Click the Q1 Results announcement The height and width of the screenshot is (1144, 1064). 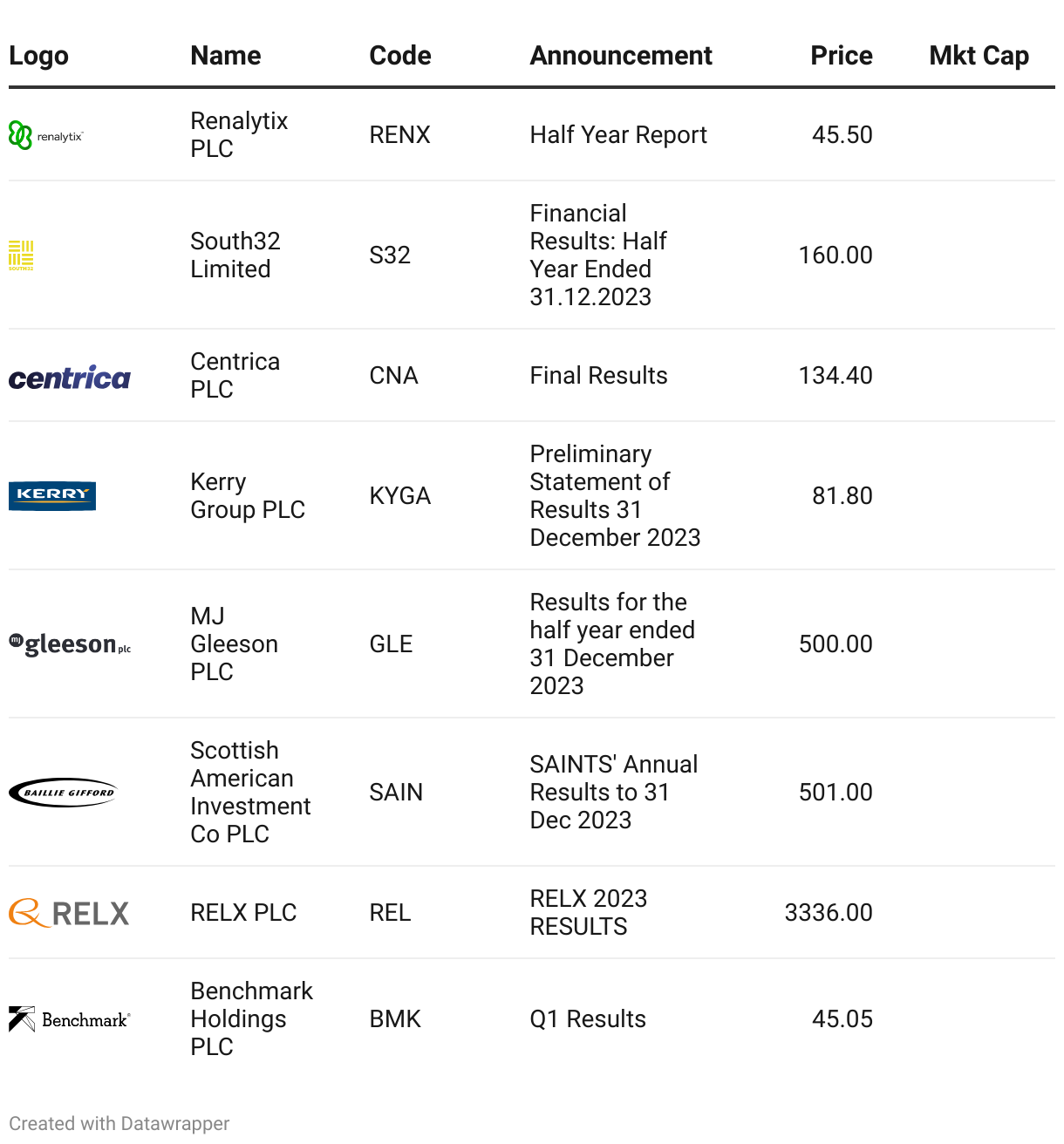coord(588,1019)
